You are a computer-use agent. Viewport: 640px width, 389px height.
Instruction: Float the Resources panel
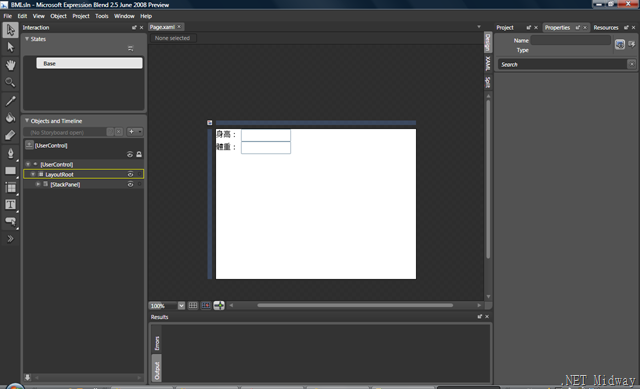[626, 27]
